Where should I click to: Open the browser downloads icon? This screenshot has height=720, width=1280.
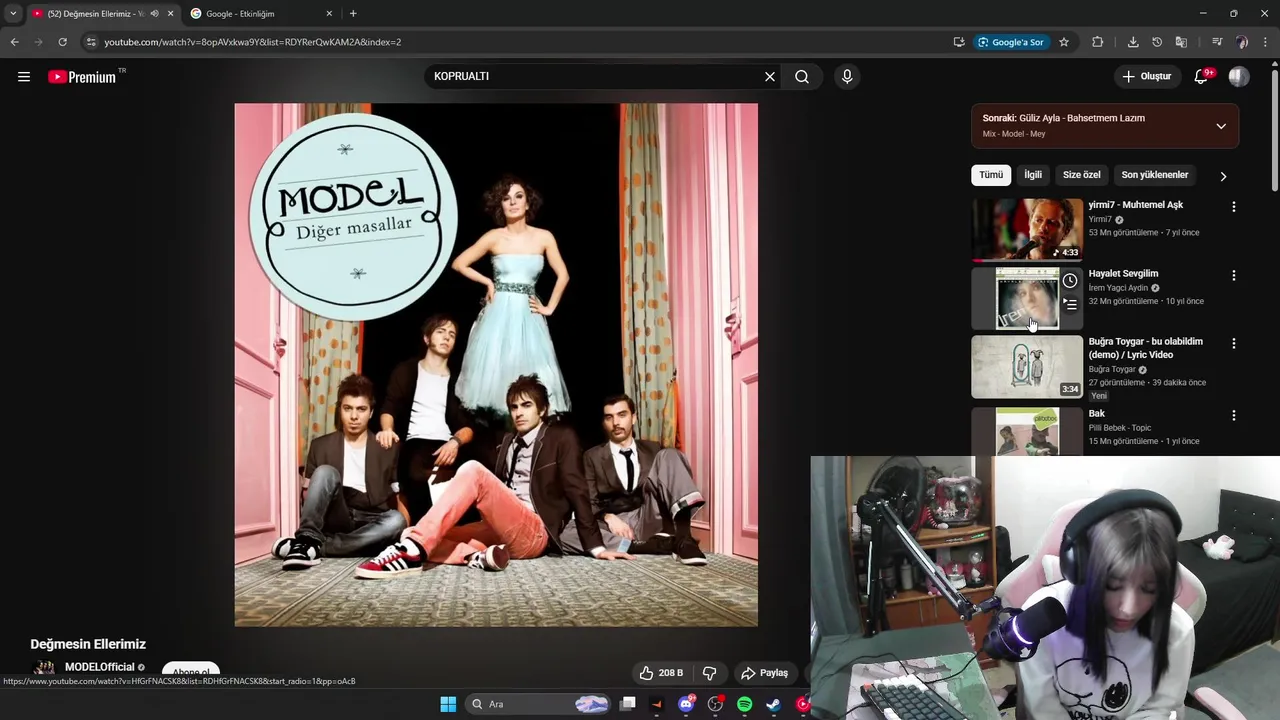(1133, 42)
